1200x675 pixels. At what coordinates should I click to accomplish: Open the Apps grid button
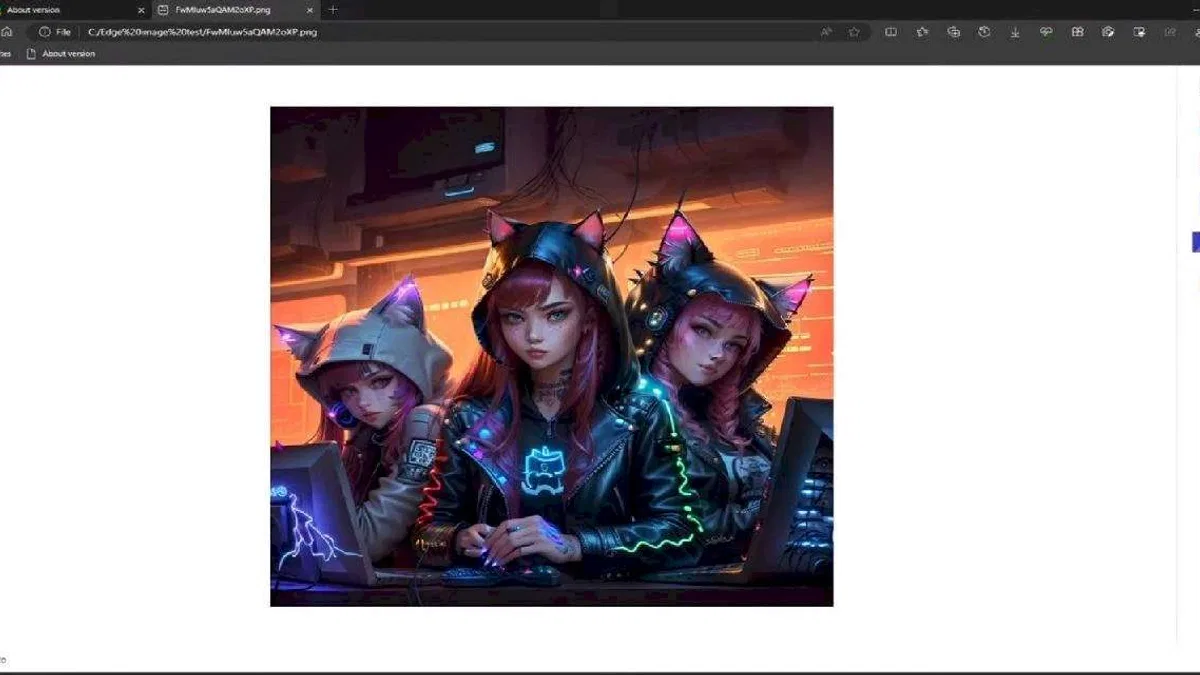click(1077, 32)
